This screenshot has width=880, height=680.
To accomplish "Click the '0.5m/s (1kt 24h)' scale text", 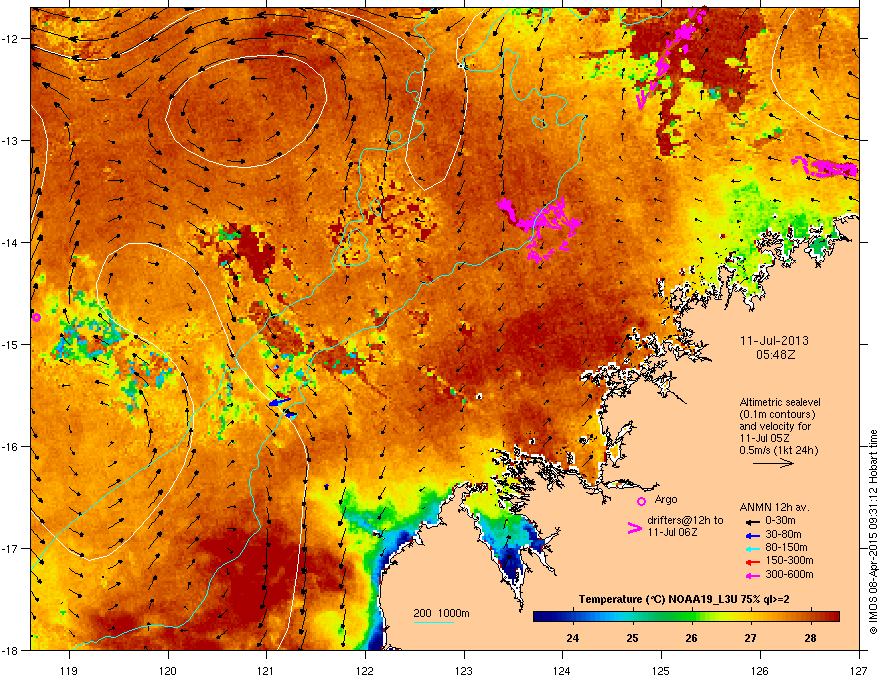I will coord(779,451).
